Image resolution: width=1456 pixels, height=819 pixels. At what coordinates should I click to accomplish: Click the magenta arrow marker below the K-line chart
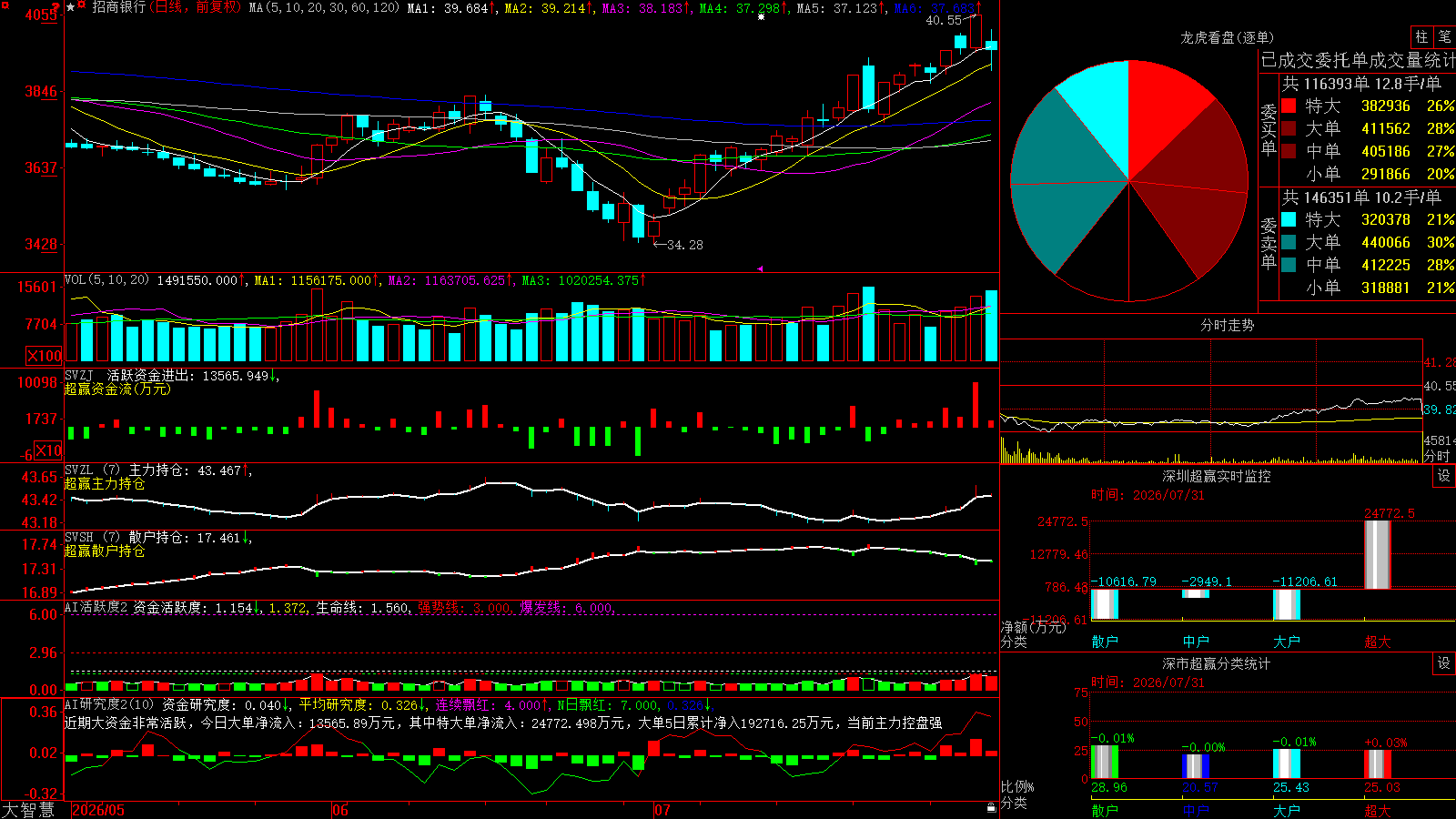pyautogui.click(x=760, y=268)
